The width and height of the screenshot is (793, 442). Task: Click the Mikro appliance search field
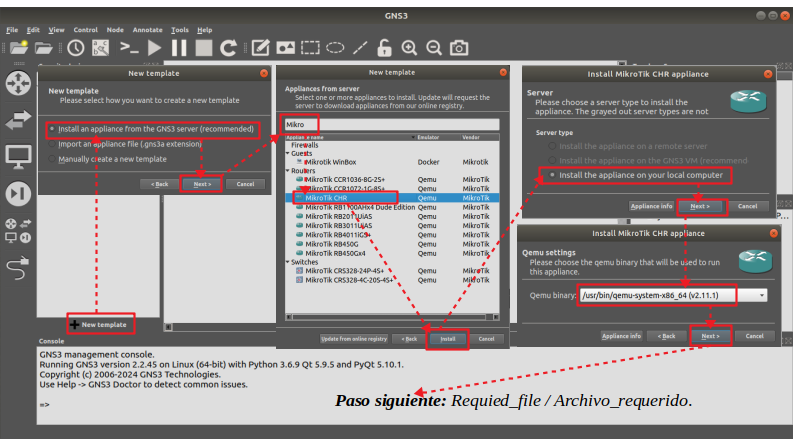(x=390, y=124)
